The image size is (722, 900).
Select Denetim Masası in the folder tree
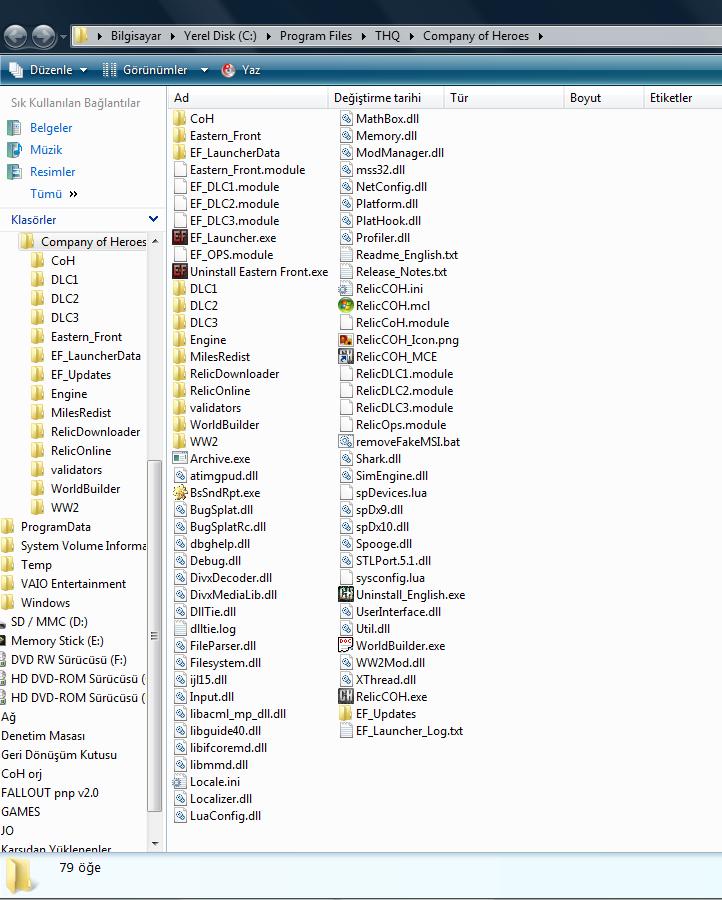(x=43, y=736)
